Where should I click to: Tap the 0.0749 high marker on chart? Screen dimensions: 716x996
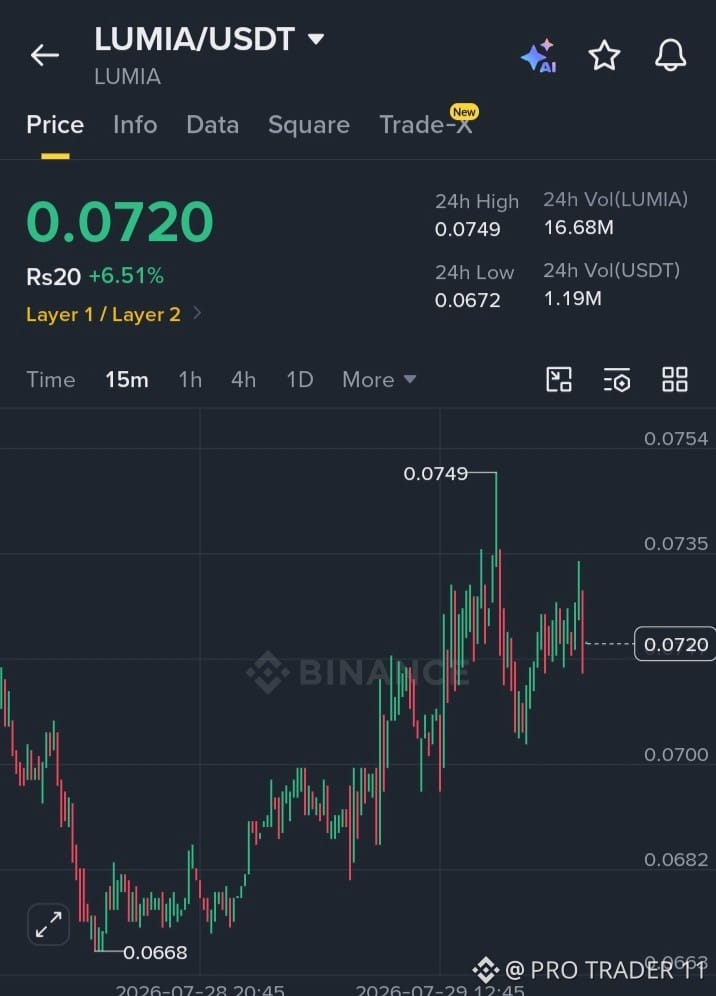click(436, 474)
